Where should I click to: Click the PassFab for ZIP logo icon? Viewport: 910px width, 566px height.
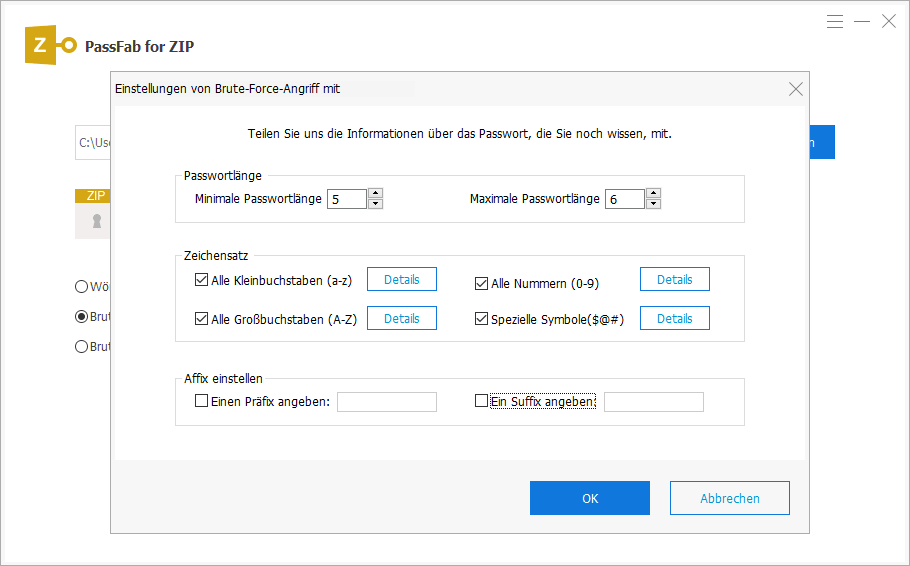[x=50, y=45]
